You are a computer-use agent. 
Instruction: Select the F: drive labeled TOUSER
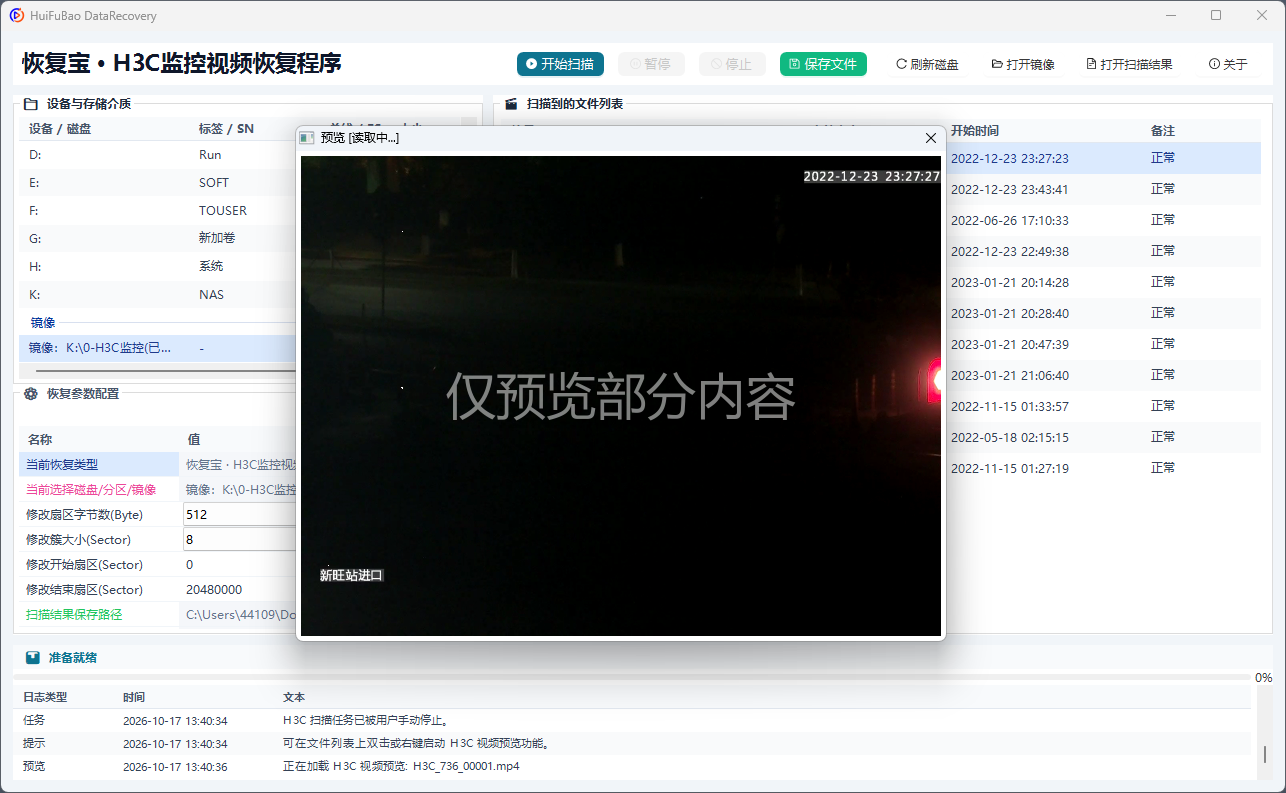pos(157,211)
